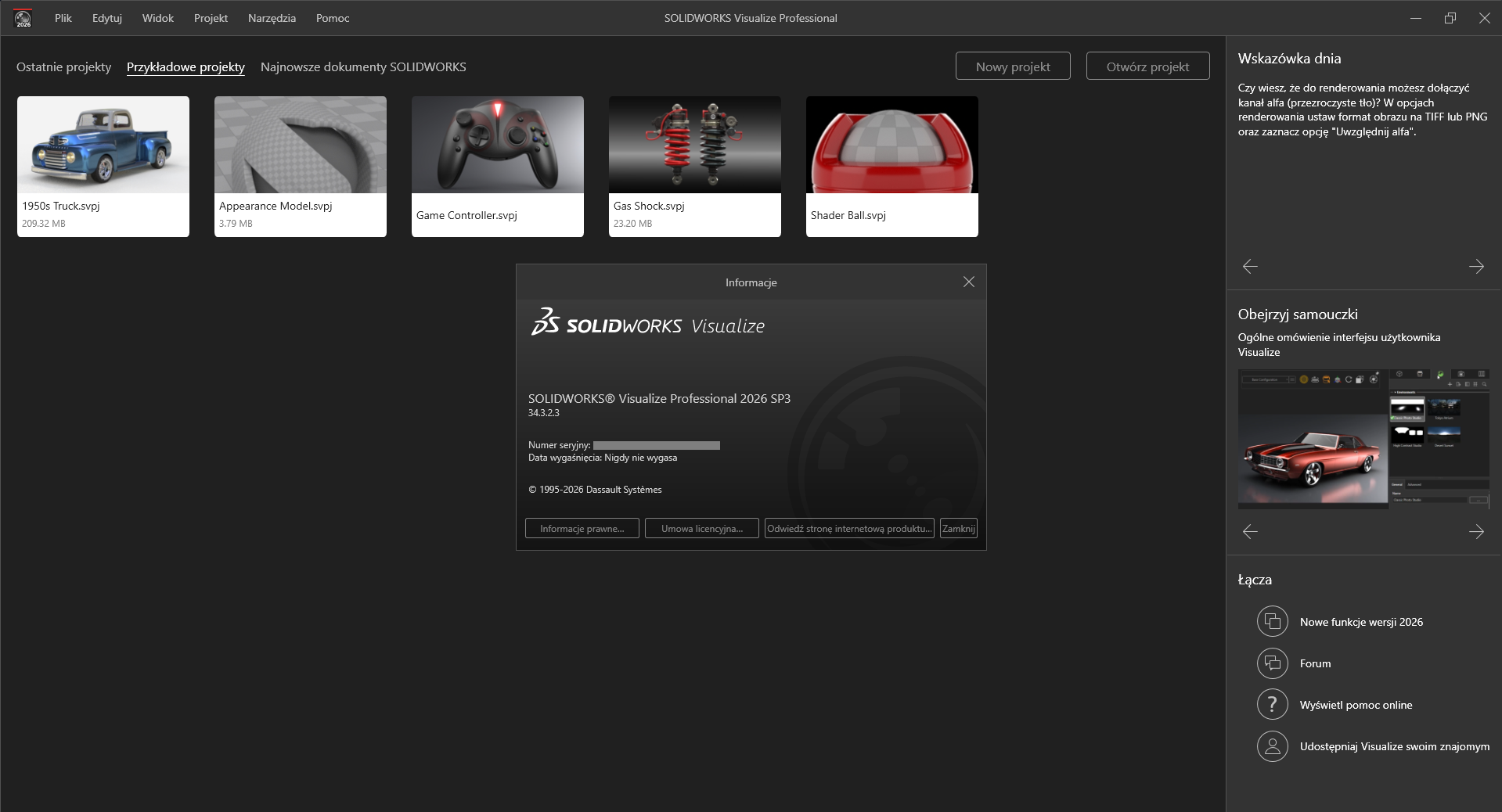Open the Narzędzia menu

pyautogui.click(x=272, y=18)
